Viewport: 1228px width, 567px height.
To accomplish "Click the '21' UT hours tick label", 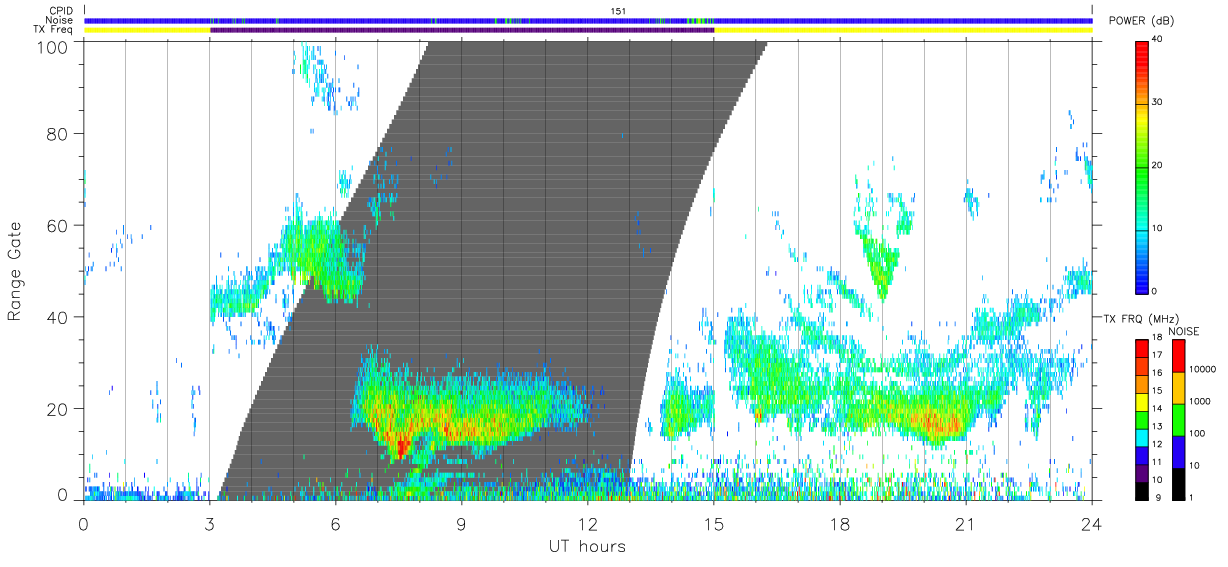I will coord(966,523).
